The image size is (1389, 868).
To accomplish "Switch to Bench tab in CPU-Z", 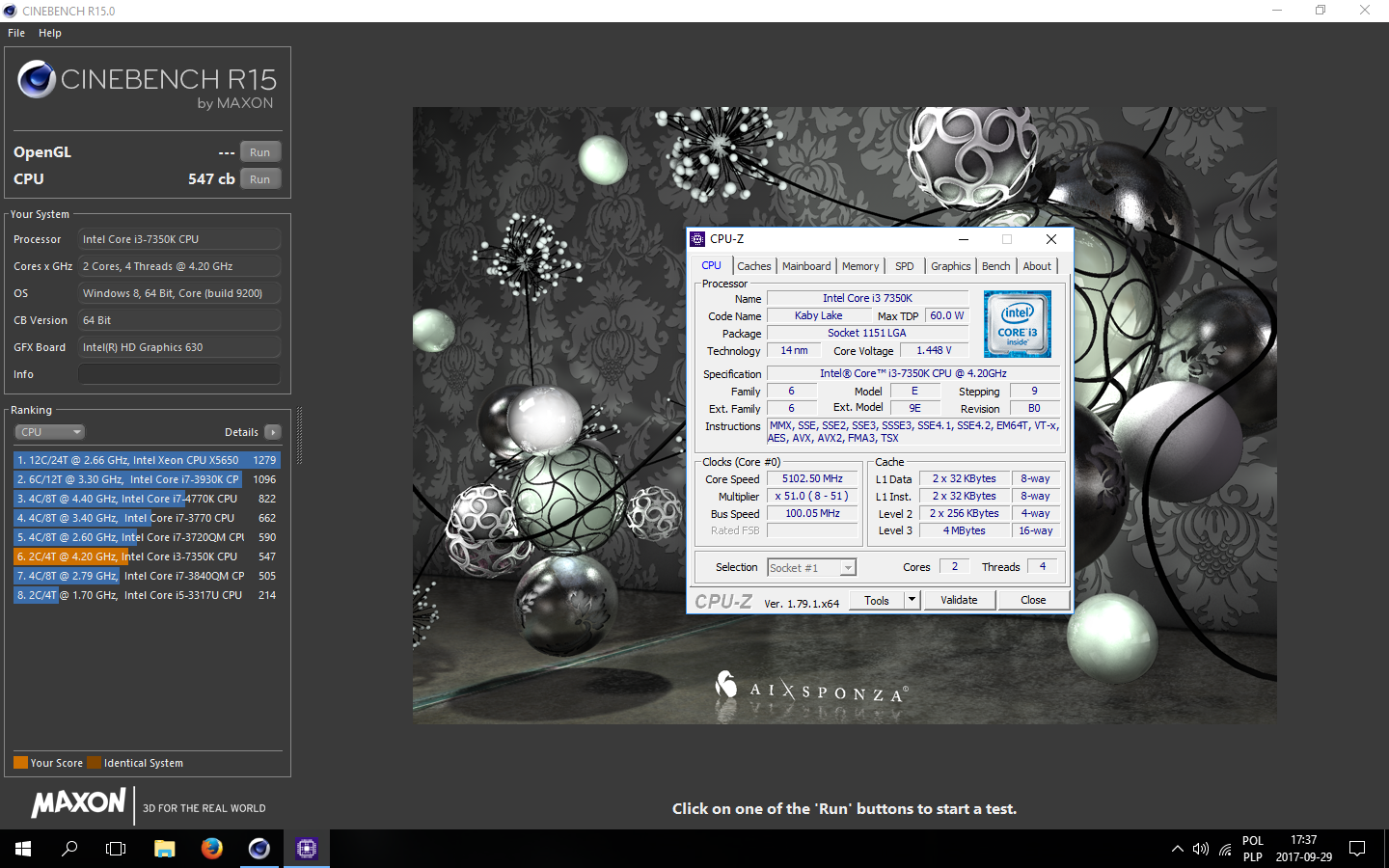I will click(996, 266).
